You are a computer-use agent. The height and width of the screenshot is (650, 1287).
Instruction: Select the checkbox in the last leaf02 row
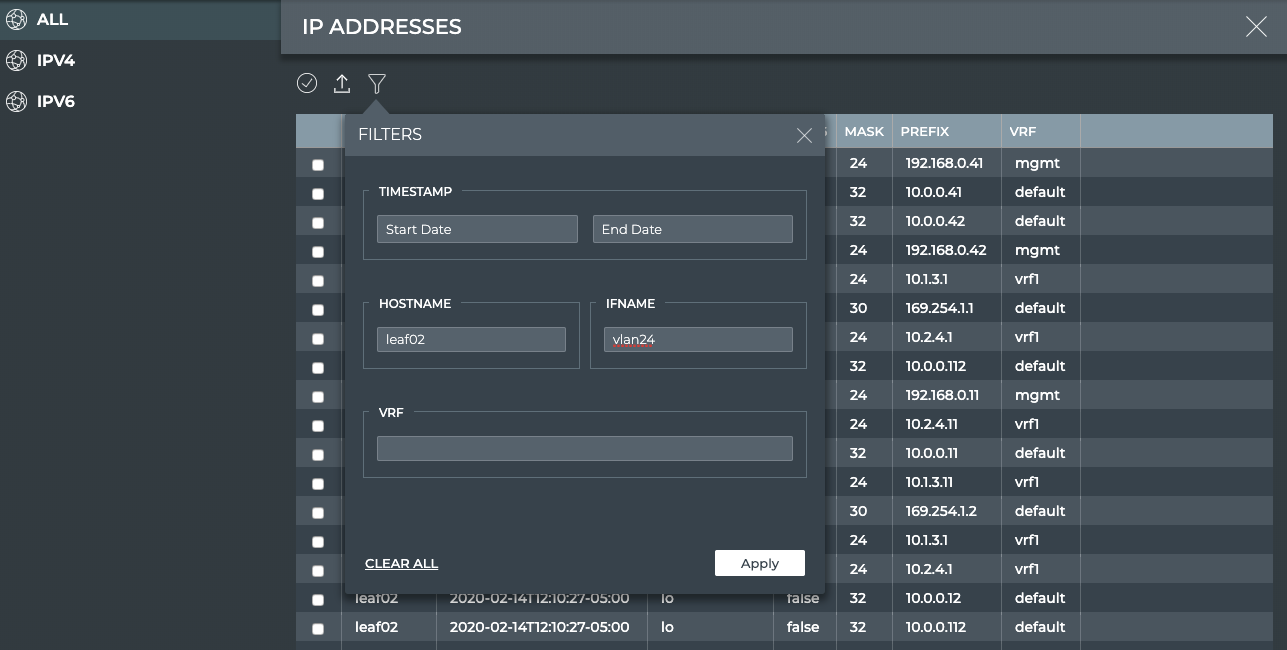pos(318,629)
